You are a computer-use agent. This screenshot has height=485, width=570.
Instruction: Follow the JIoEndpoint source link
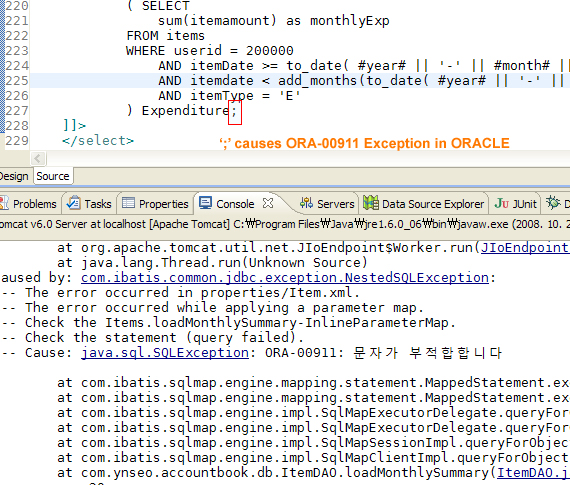click(x=525, y=248)
